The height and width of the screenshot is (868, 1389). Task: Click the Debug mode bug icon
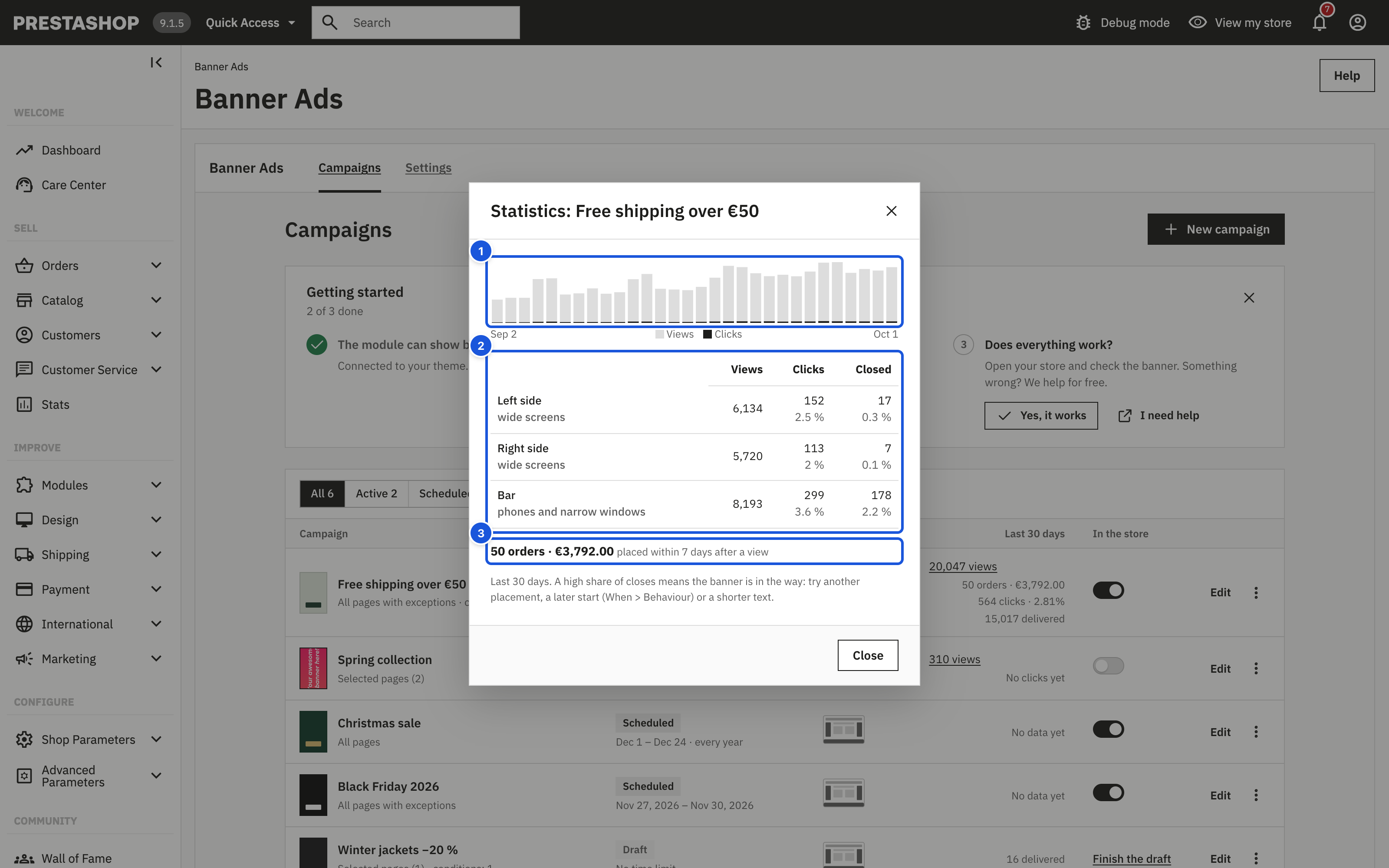(1083, 23)
